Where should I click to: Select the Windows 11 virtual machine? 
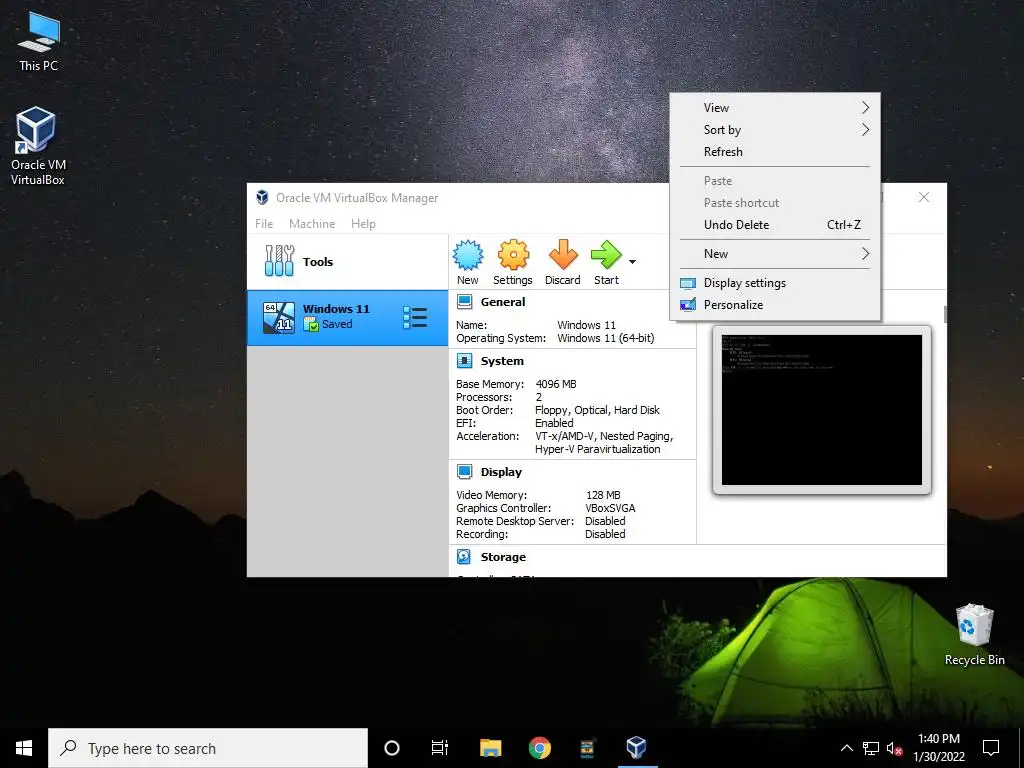coord(347,318)
